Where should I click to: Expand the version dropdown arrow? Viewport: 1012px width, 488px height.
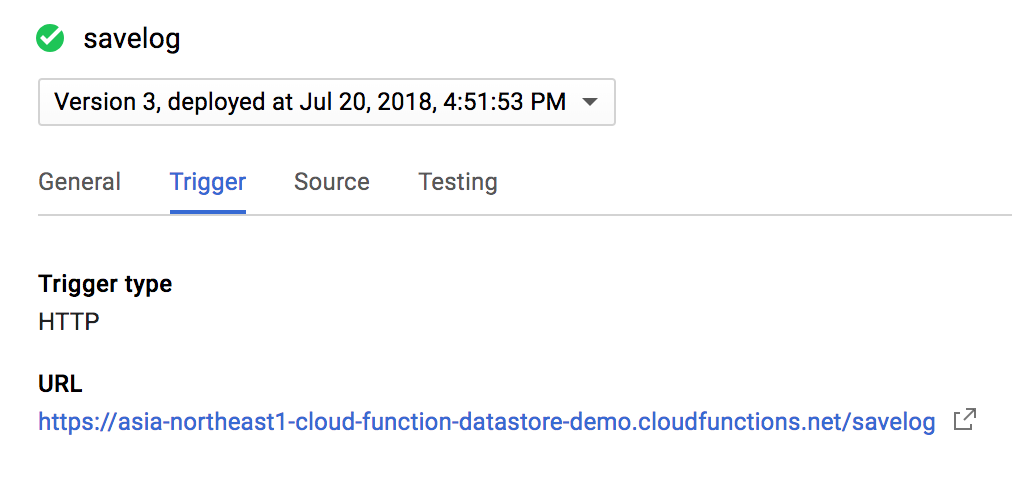coord(590,102)
